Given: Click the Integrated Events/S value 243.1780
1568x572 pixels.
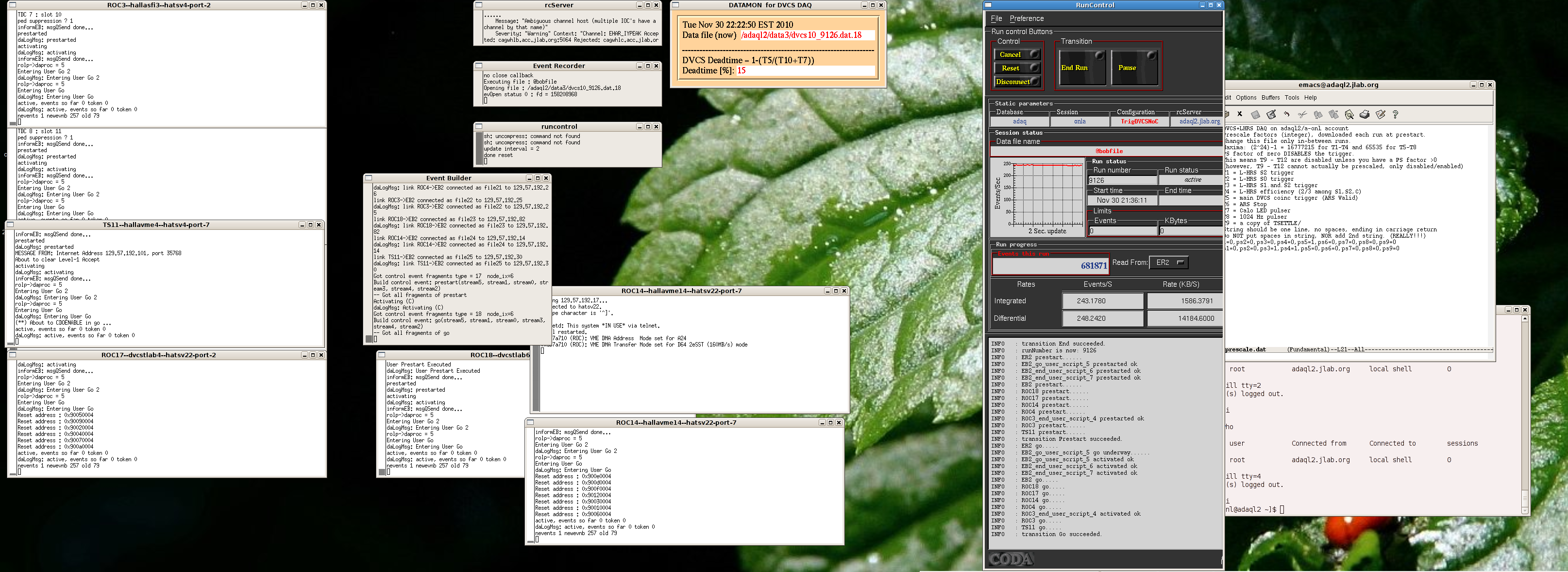Looking at the screenshot, I should point(1102,301).
